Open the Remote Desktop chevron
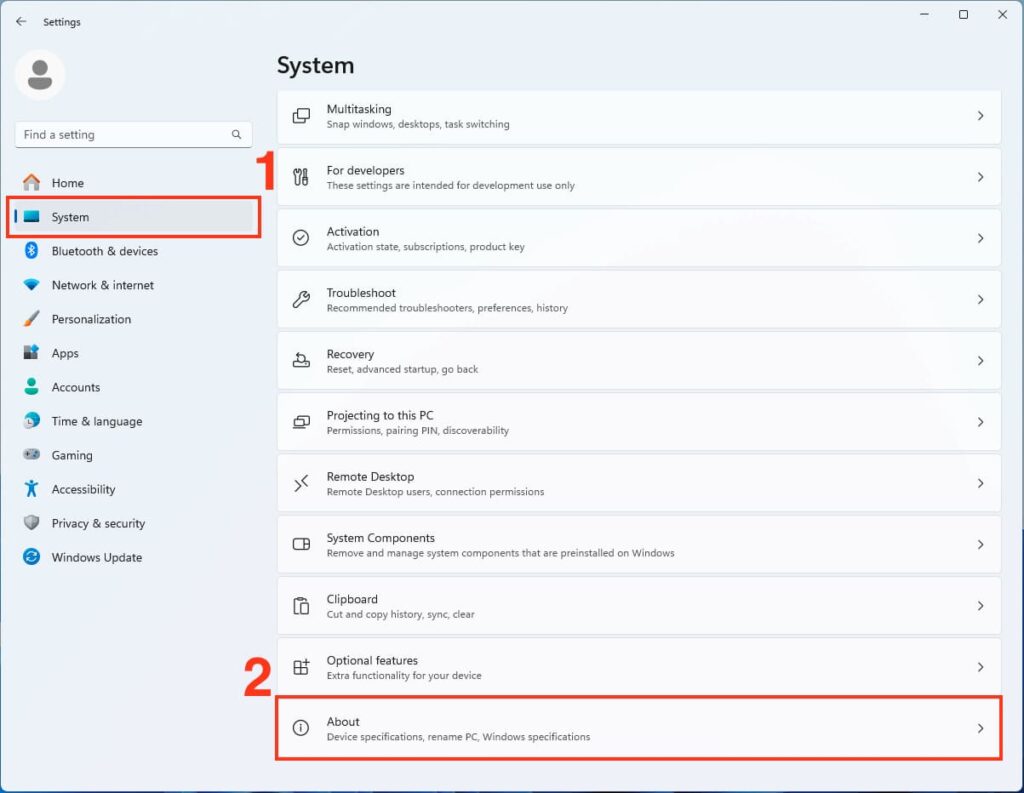The image size is (1024, 793). pyautogui.click(x=980, y=483)
